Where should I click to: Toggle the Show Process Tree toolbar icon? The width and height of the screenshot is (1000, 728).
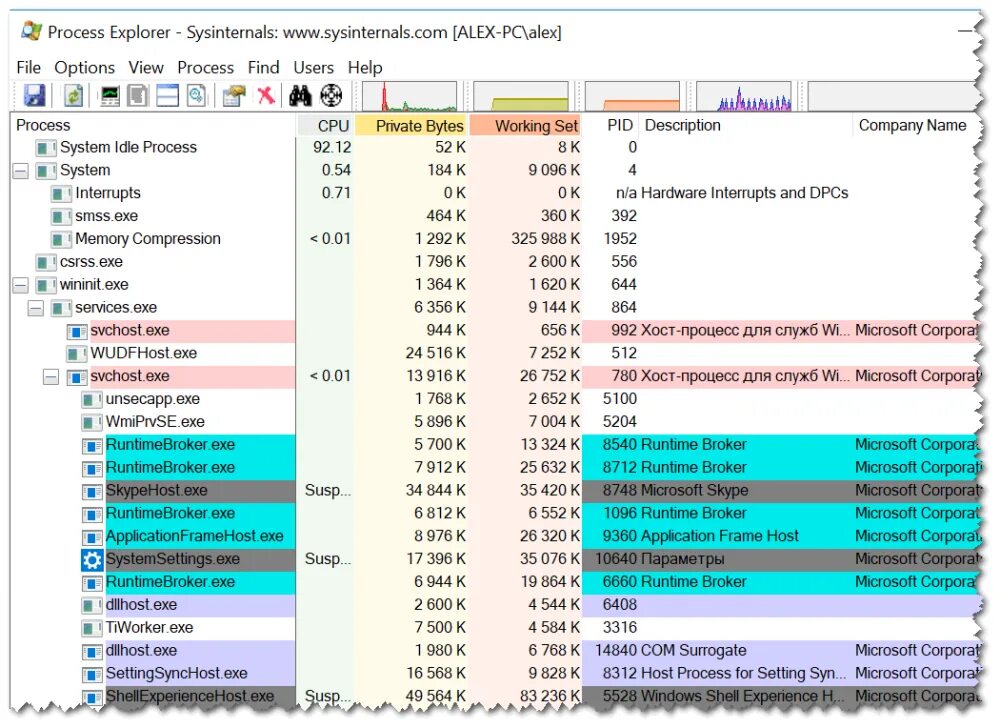pos(138,96)
